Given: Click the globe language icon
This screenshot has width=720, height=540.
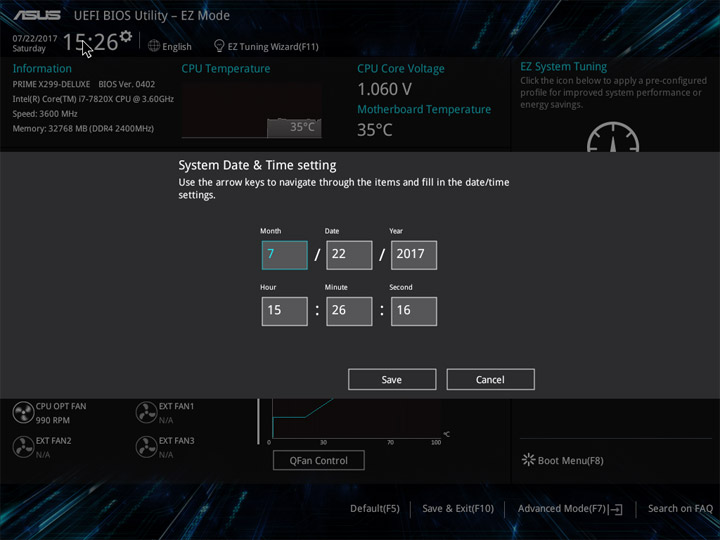Looking at the screenshot, I should tap(154, 46).
